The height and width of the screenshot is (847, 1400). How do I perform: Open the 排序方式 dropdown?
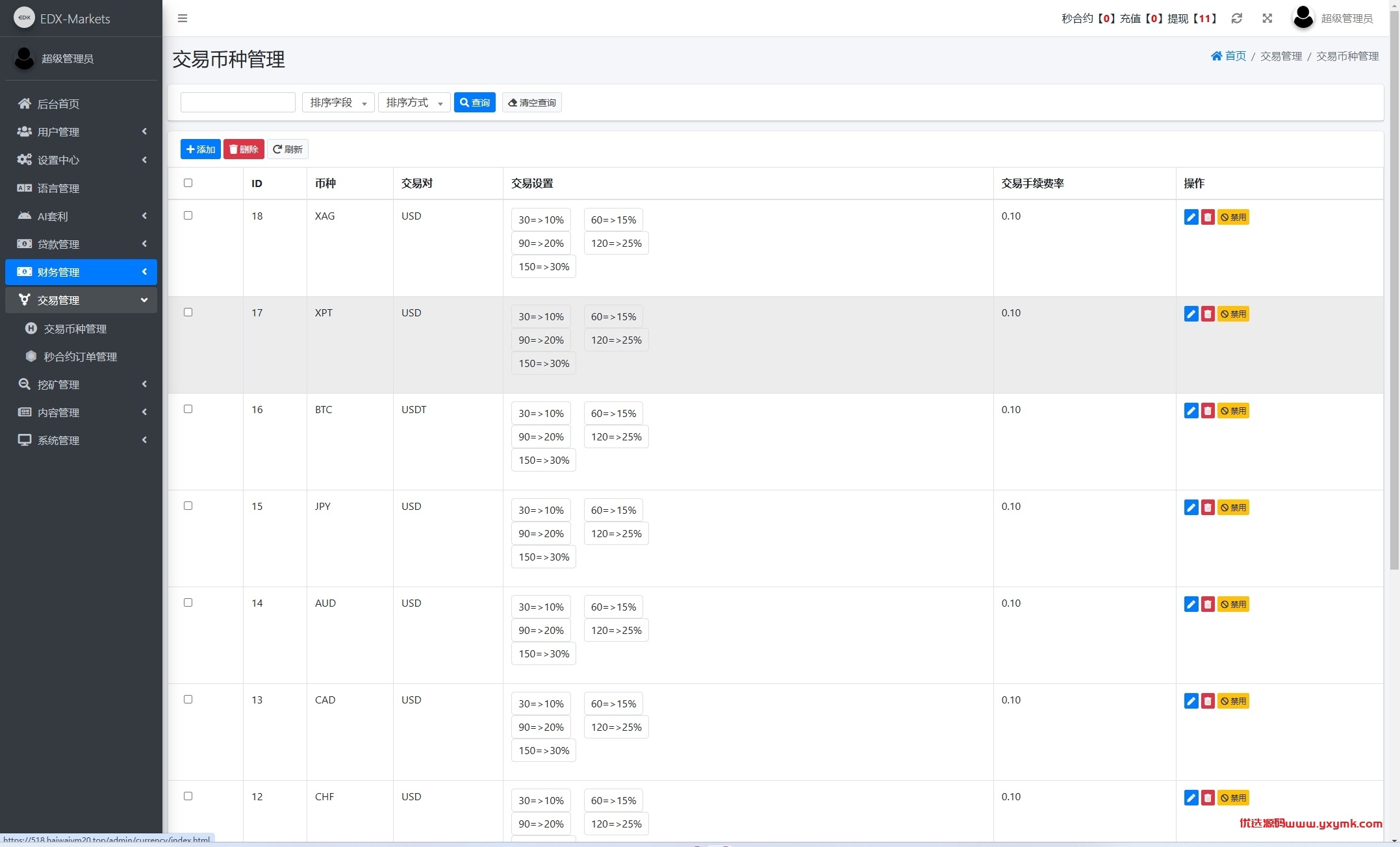point(414,103)
